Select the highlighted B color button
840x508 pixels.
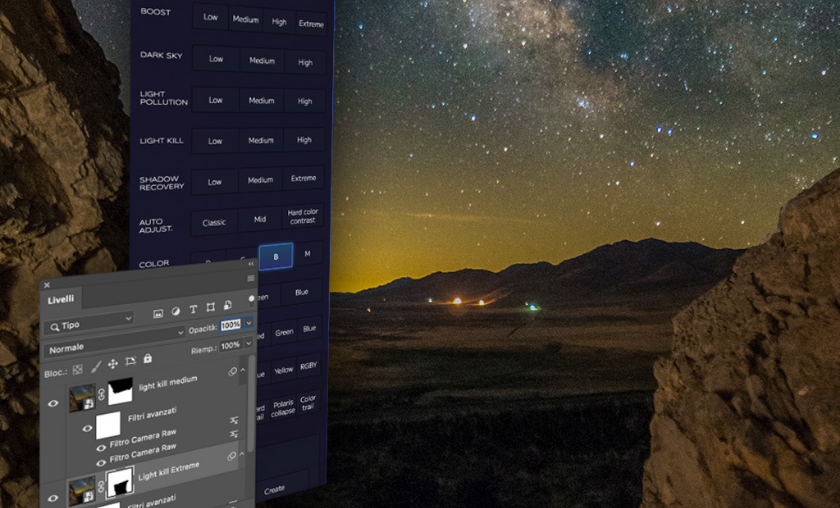(276, 256)
